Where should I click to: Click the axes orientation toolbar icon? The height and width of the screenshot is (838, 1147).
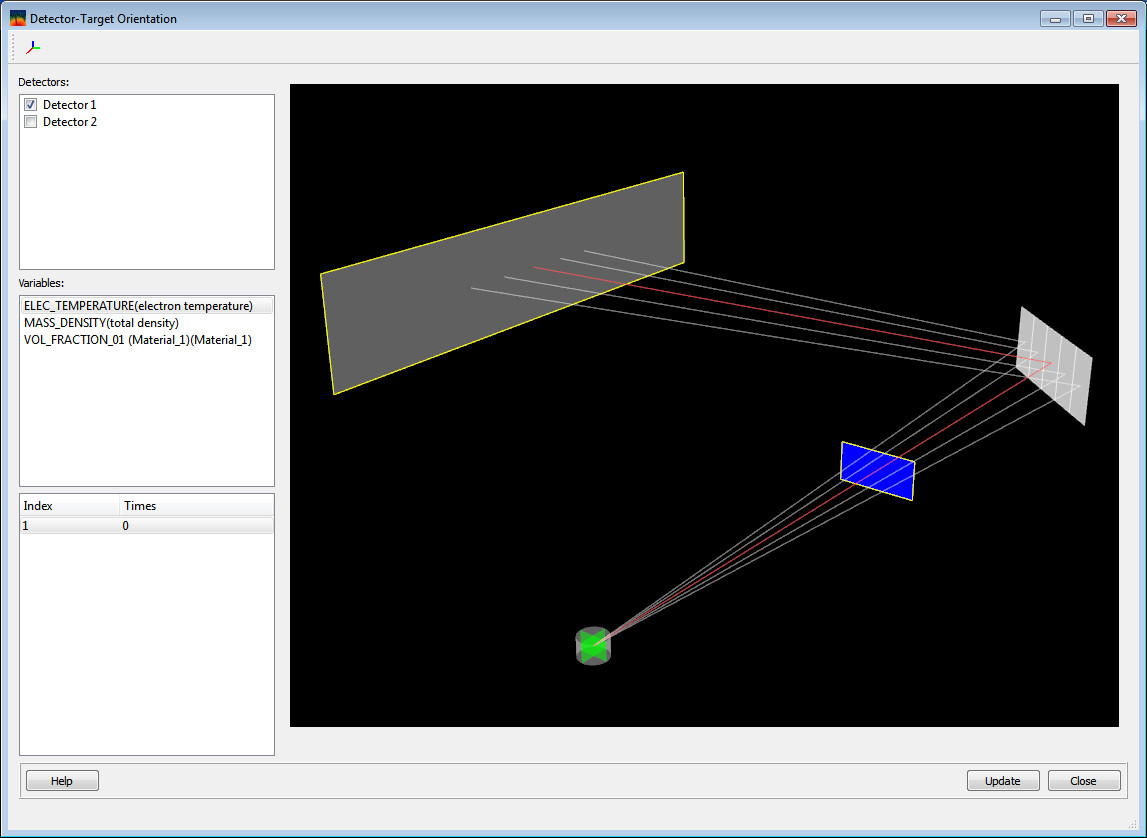pos(33,47)
